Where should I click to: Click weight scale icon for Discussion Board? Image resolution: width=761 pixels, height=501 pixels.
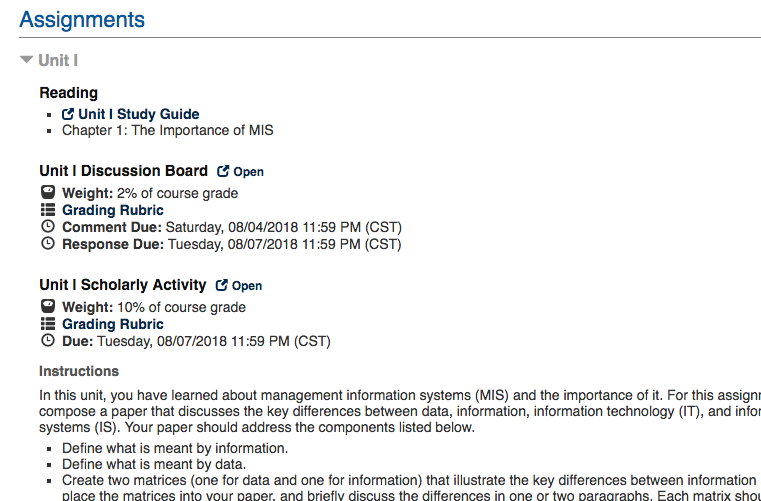[x=48, y=192]
